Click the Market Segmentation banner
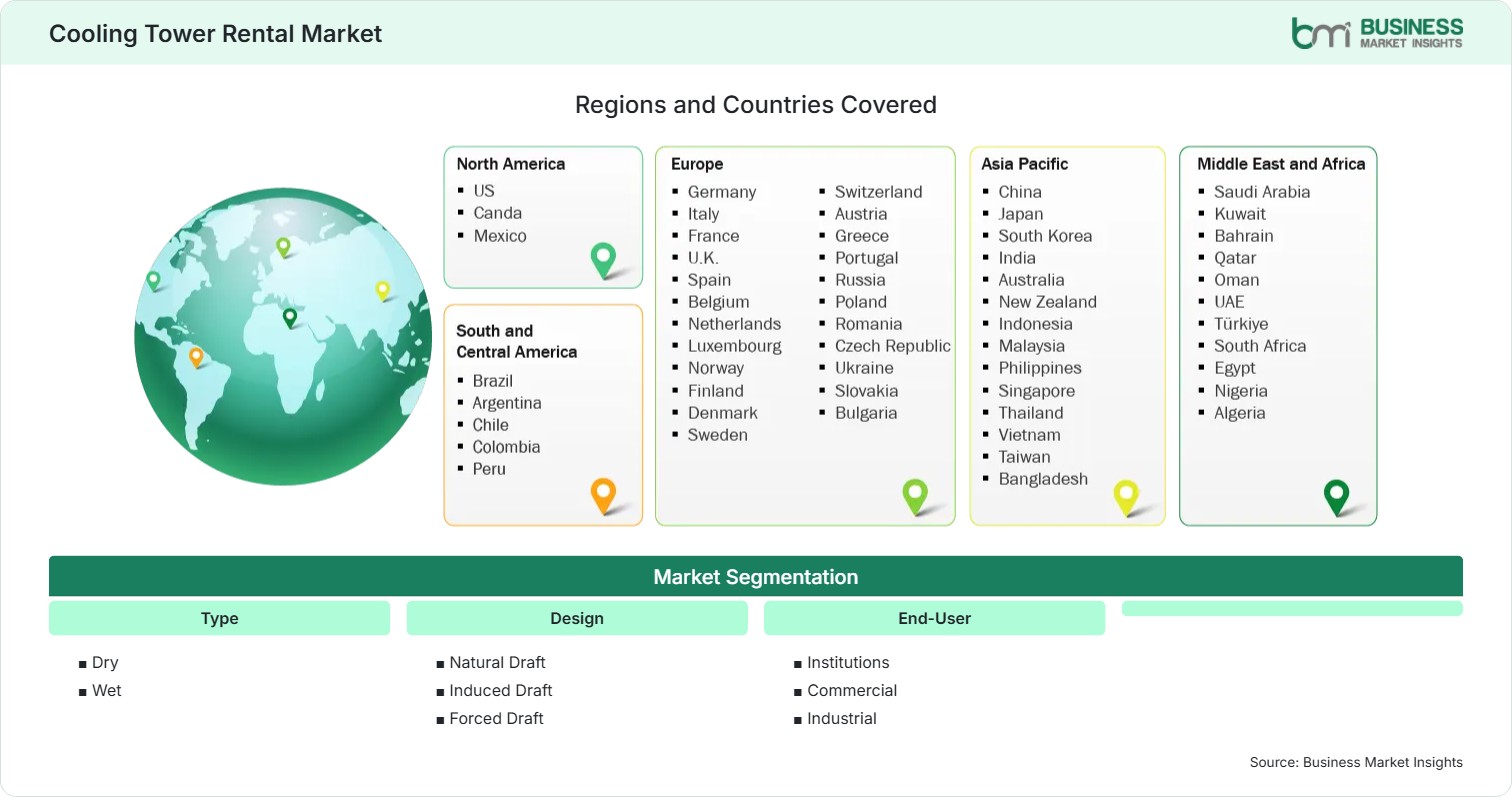 [x=756, y=577]
